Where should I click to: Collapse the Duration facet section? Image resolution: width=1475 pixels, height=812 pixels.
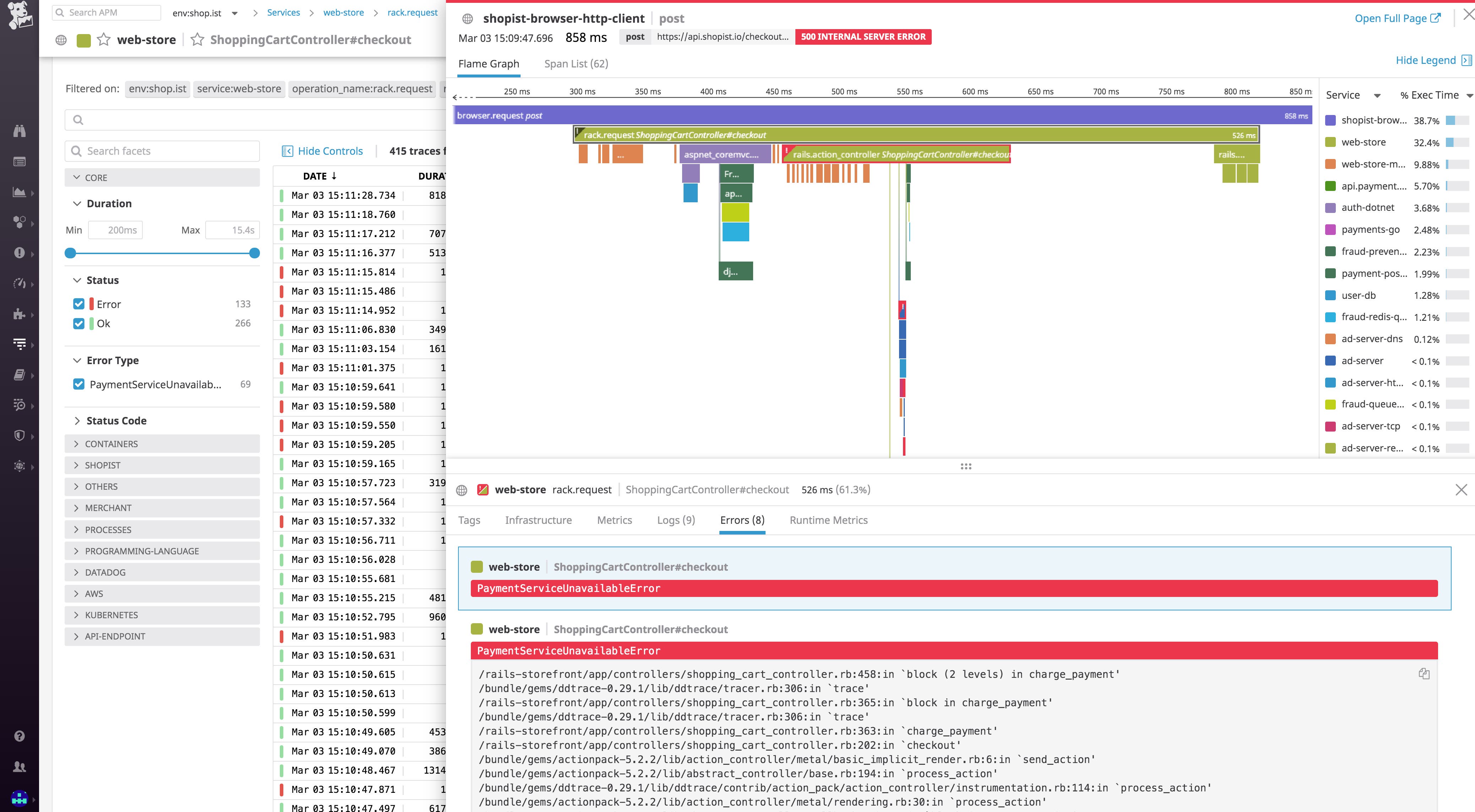tap(77, 203)
